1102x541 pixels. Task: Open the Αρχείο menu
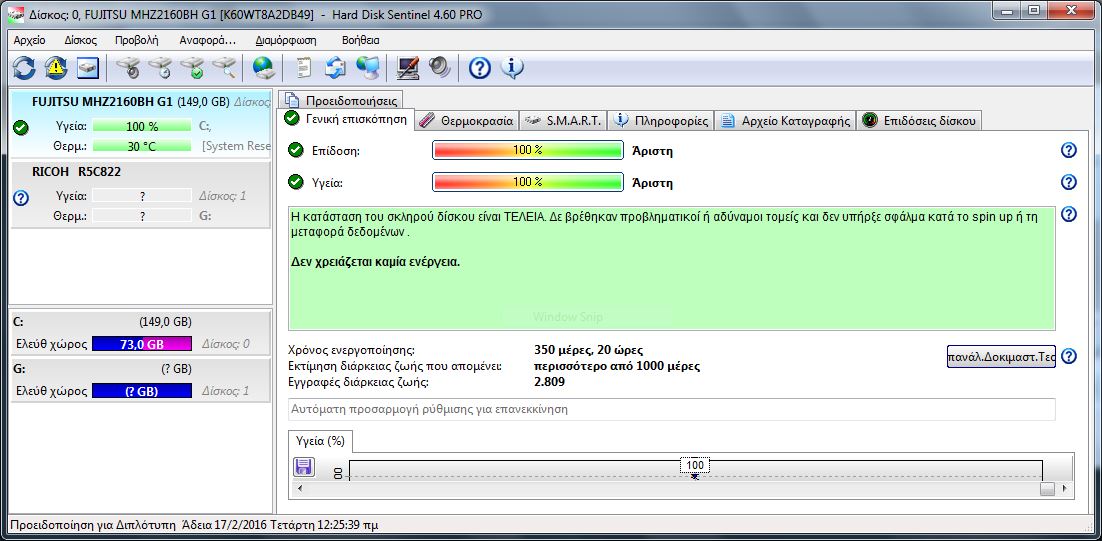pyautogui.click(x=30, y=40)
